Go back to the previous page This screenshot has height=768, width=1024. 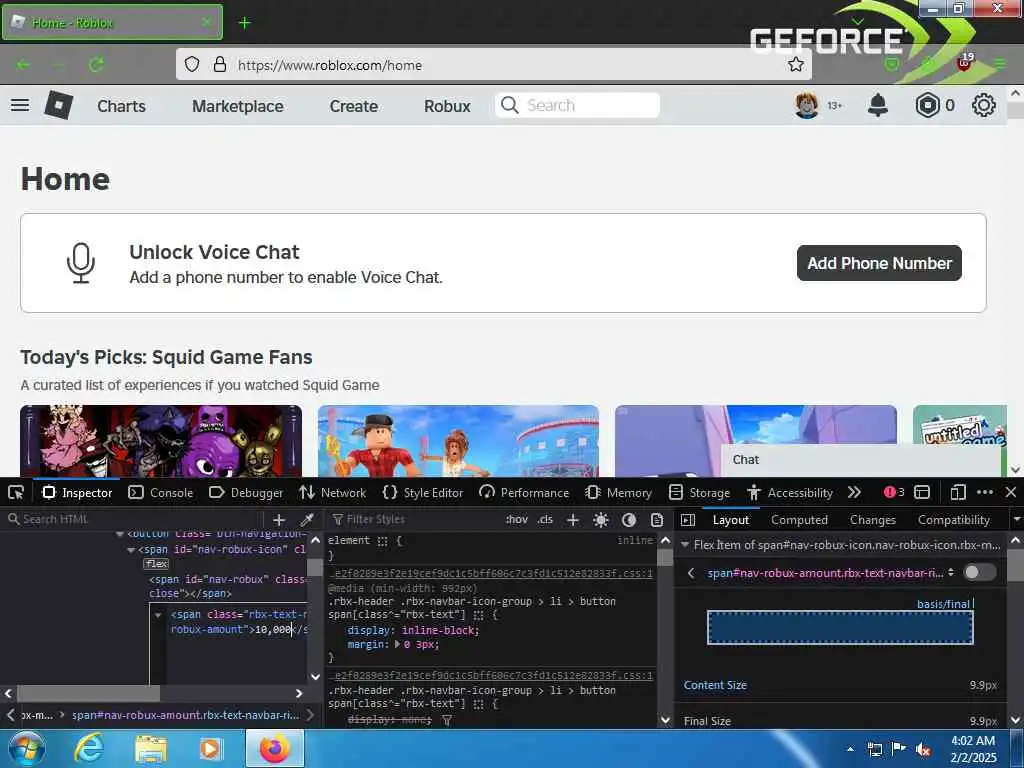[23, 64]
